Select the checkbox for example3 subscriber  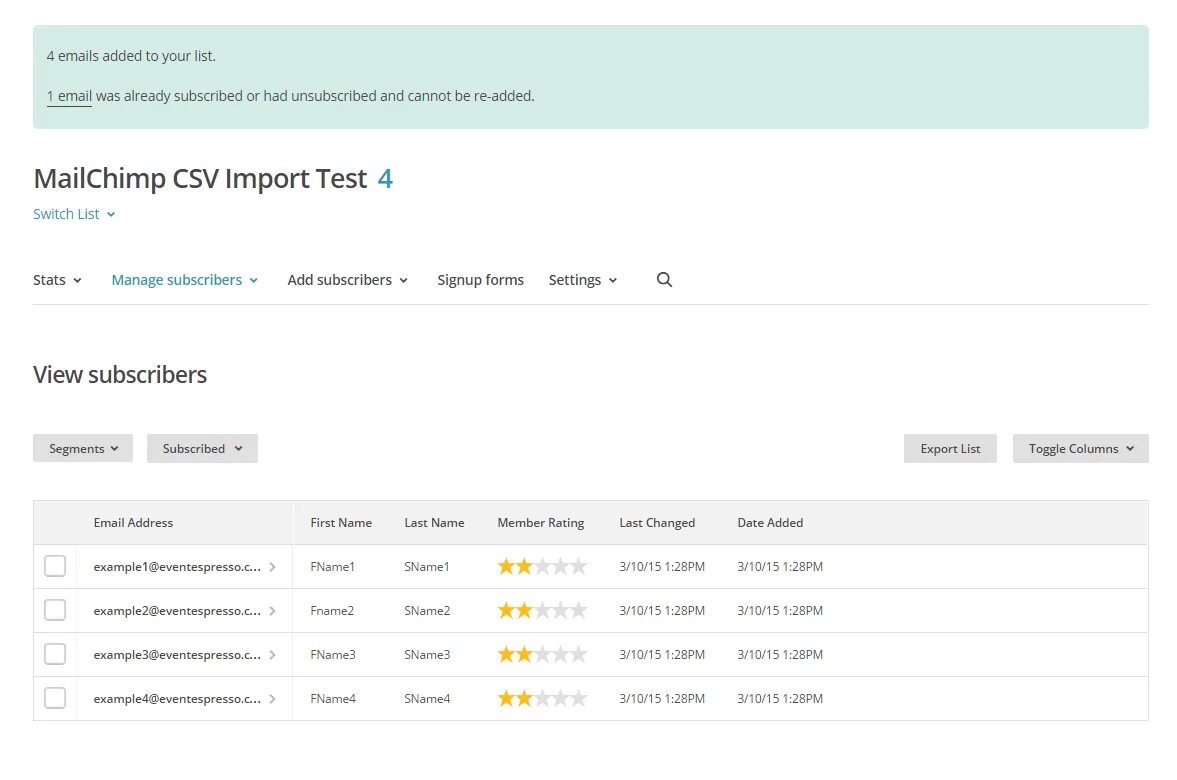coord(55,654)
